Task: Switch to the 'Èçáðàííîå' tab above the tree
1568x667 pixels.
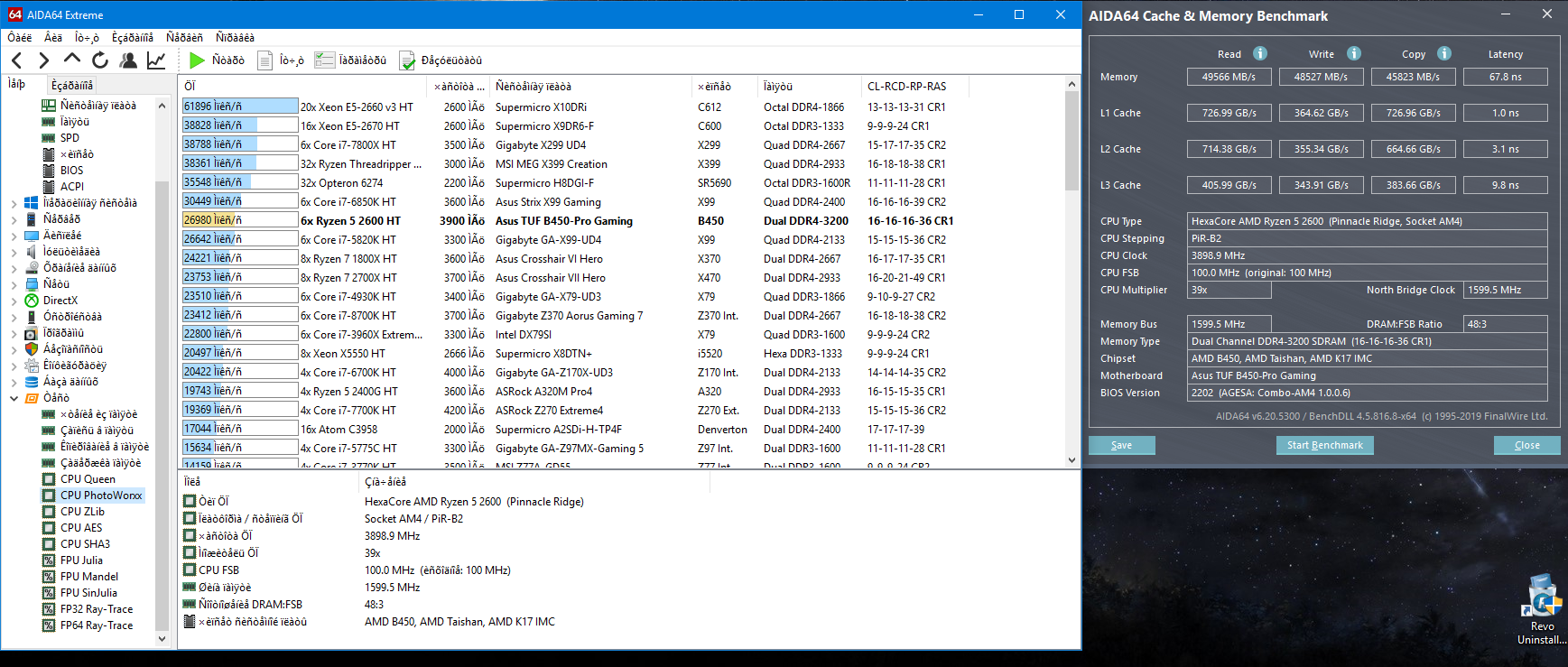Action: pos(72,85)
